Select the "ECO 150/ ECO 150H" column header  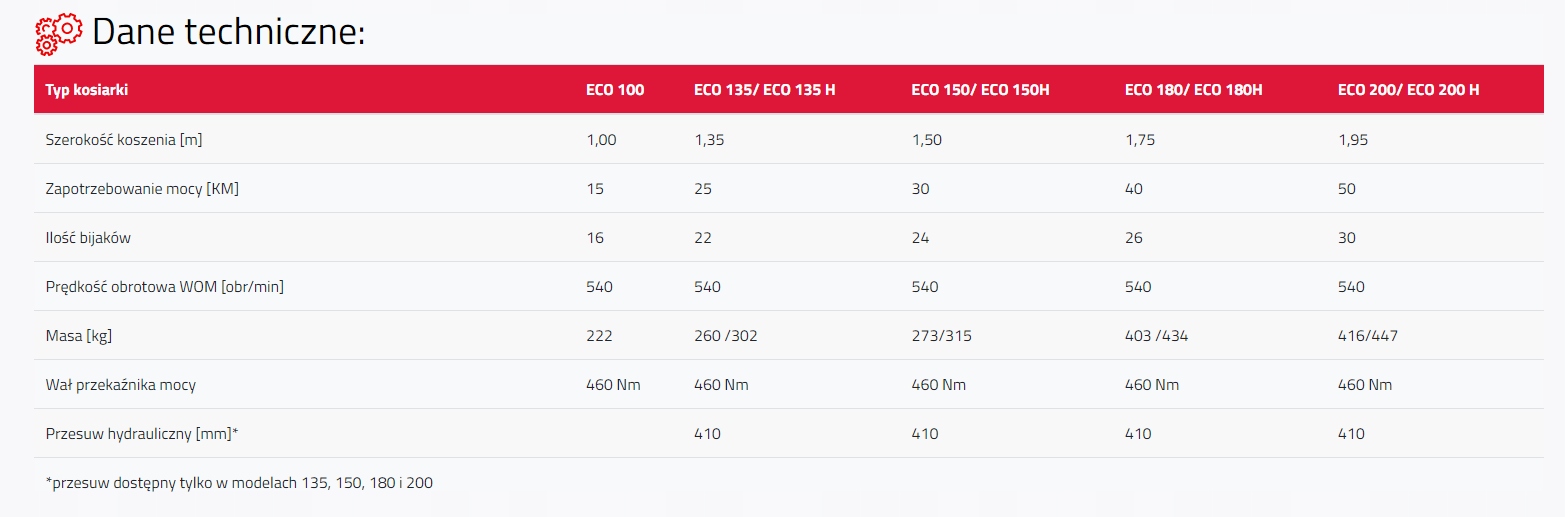(x=980, y=90)
